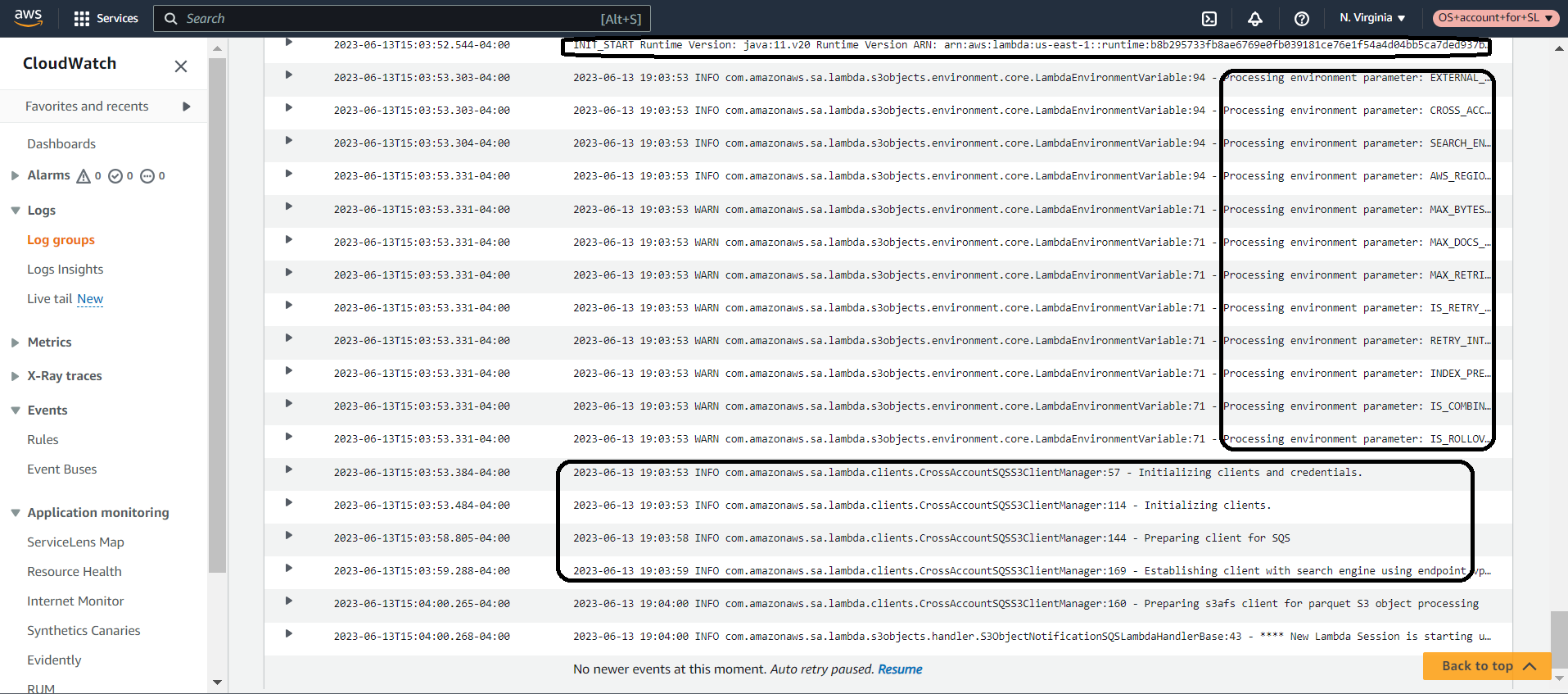This screenshot has height=694, width=1568.
Task: Open Resource Health
Action: pyautogui.click(x=75, y=572)
